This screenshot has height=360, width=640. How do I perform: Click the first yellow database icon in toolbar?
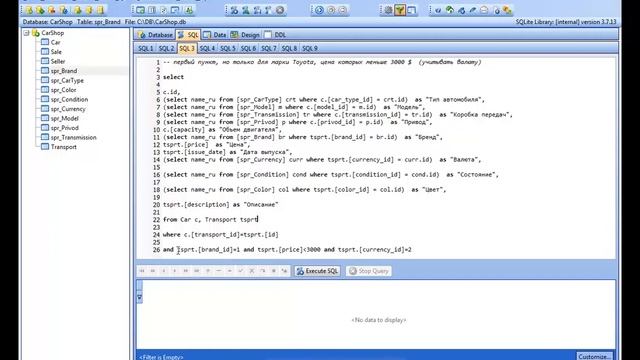(x=29, y=10)
